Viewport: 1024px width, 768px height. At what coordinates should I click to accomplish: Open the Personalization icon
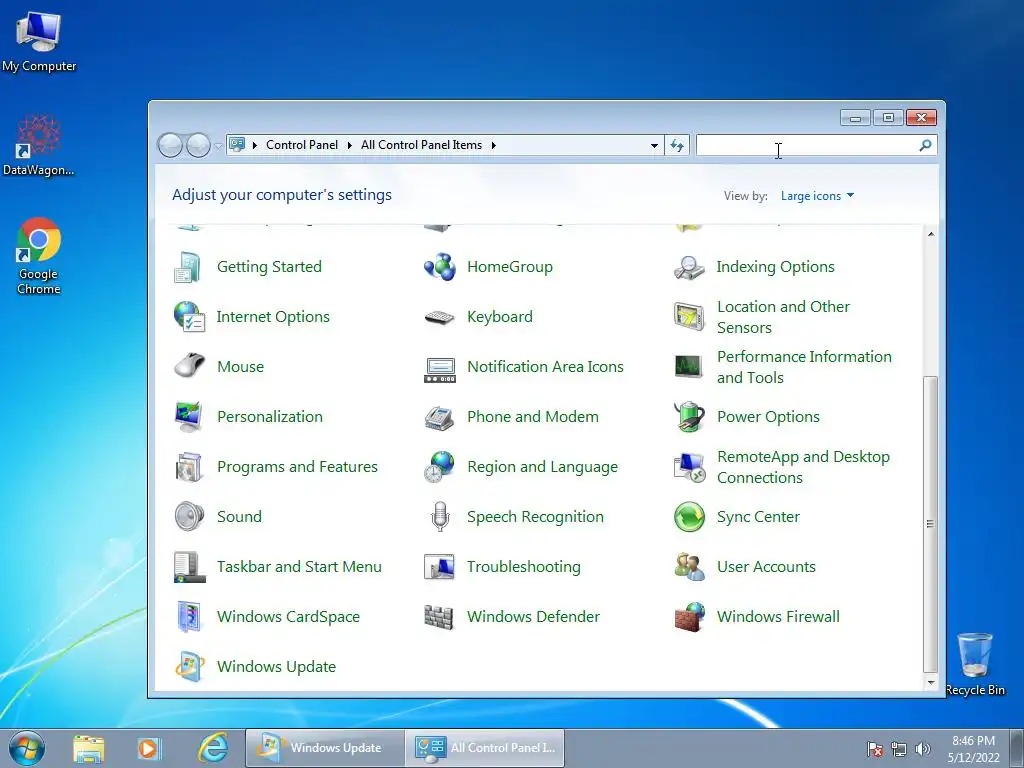point(189,417)
